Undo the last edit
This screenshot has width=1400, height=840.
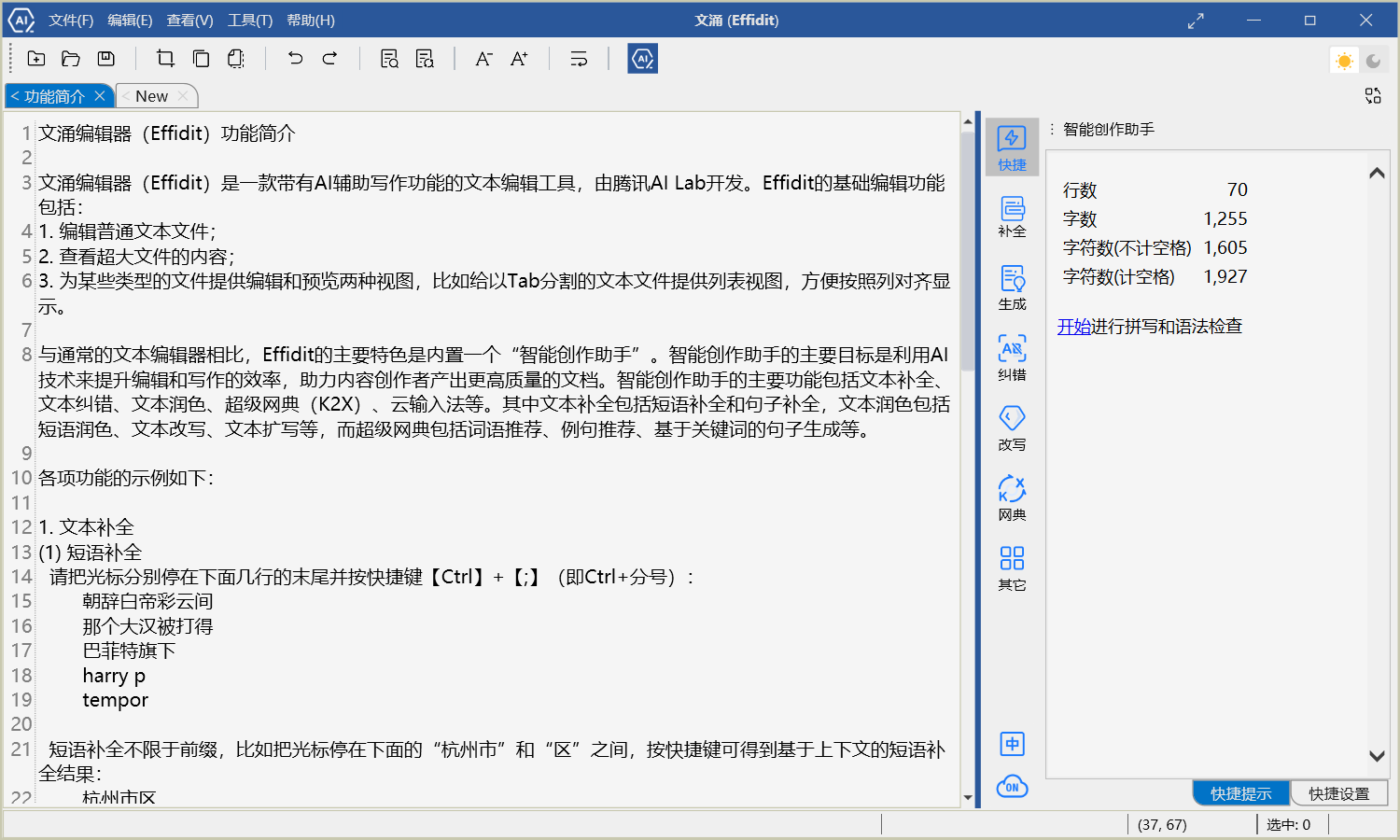point(295,59)
